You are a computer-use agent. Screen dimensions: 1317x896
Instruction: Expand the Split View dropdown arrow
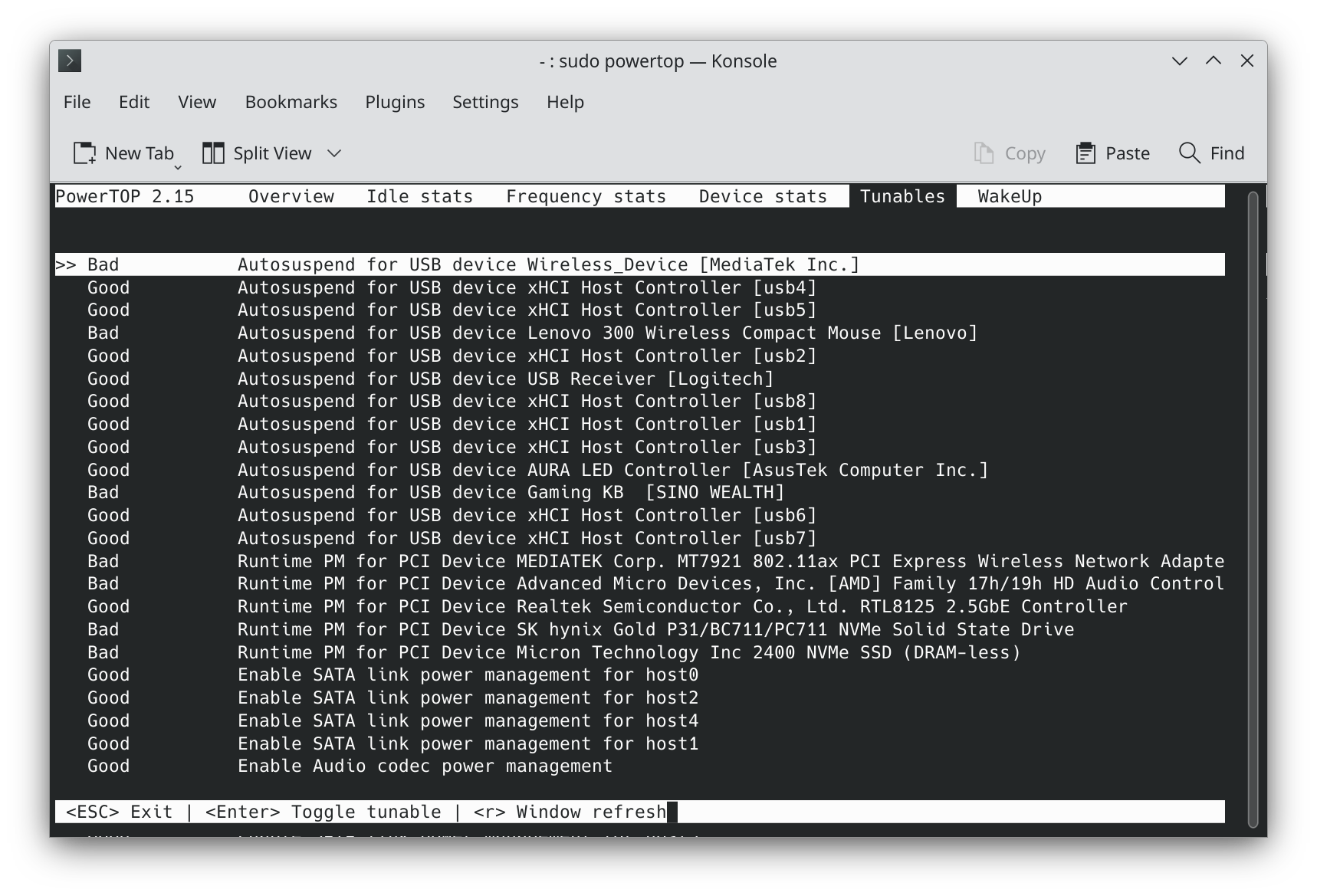click(x=334, y=153)
